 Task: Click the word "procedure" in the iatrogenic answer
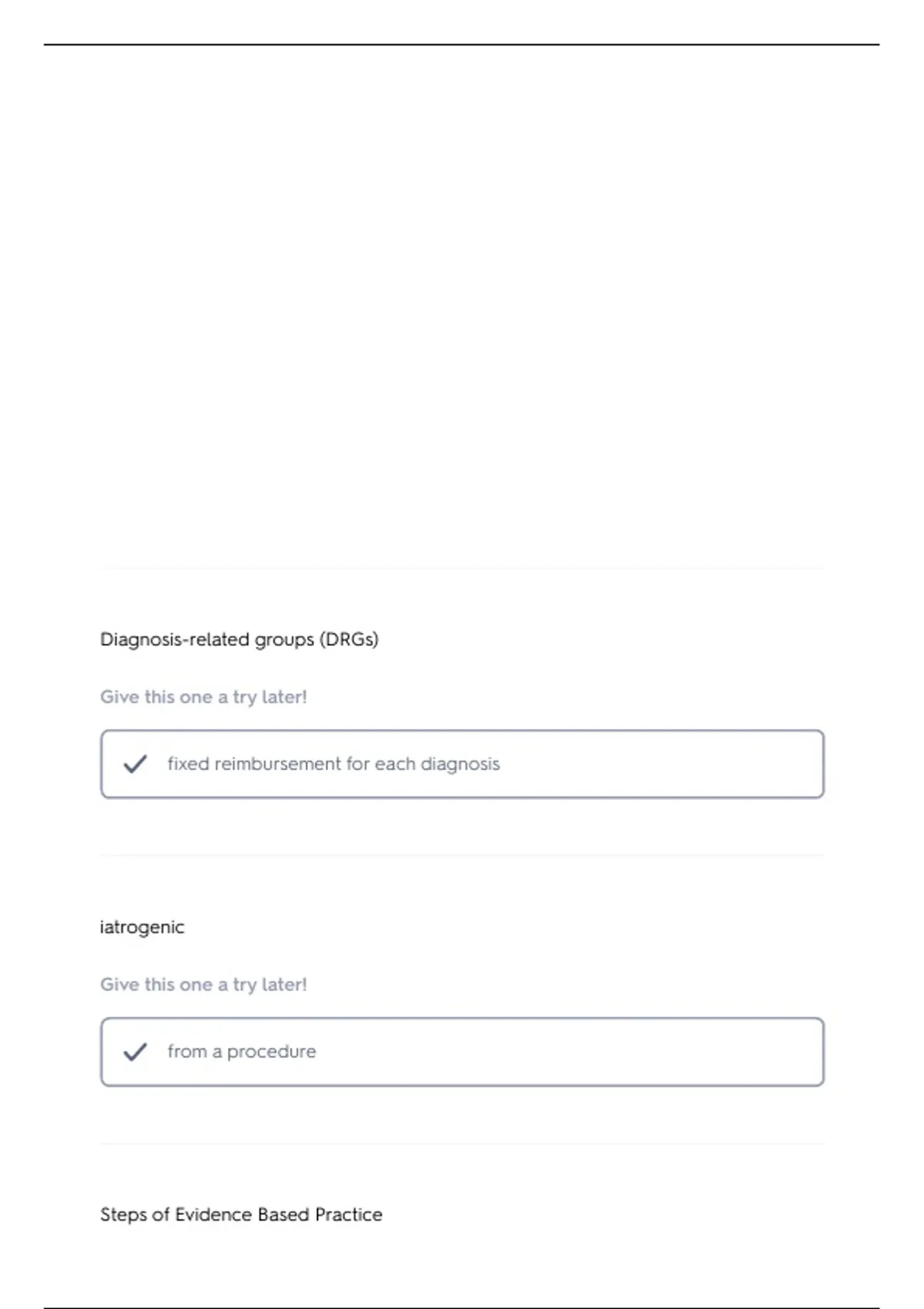271,1052
